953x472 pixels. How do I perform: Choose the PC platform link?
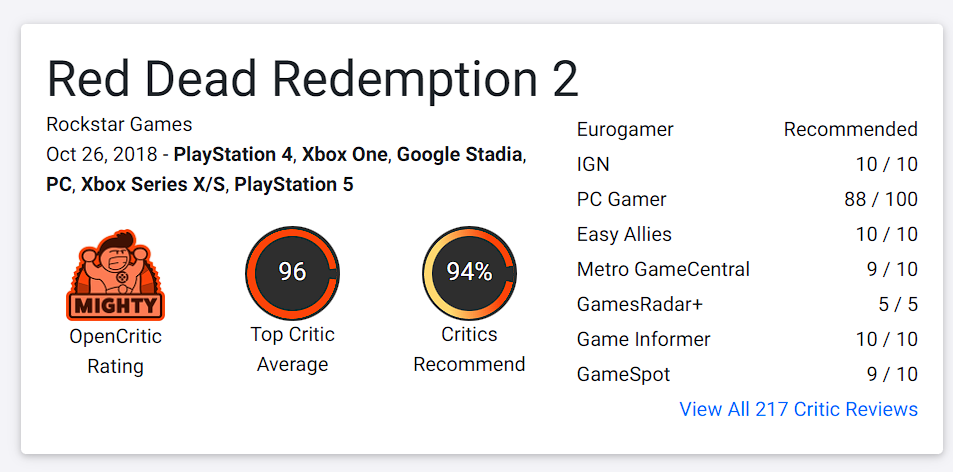[59, 185]
